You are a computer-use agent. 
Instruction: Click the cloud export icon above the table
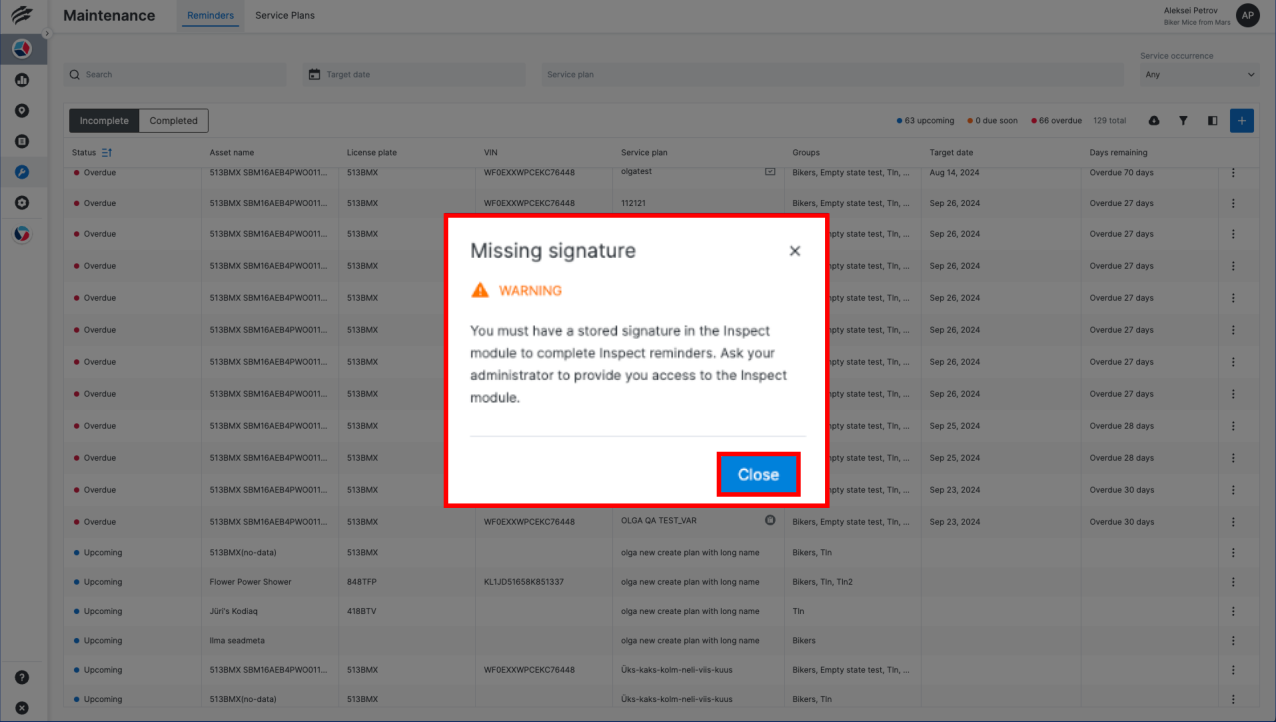coord(1154,120)
